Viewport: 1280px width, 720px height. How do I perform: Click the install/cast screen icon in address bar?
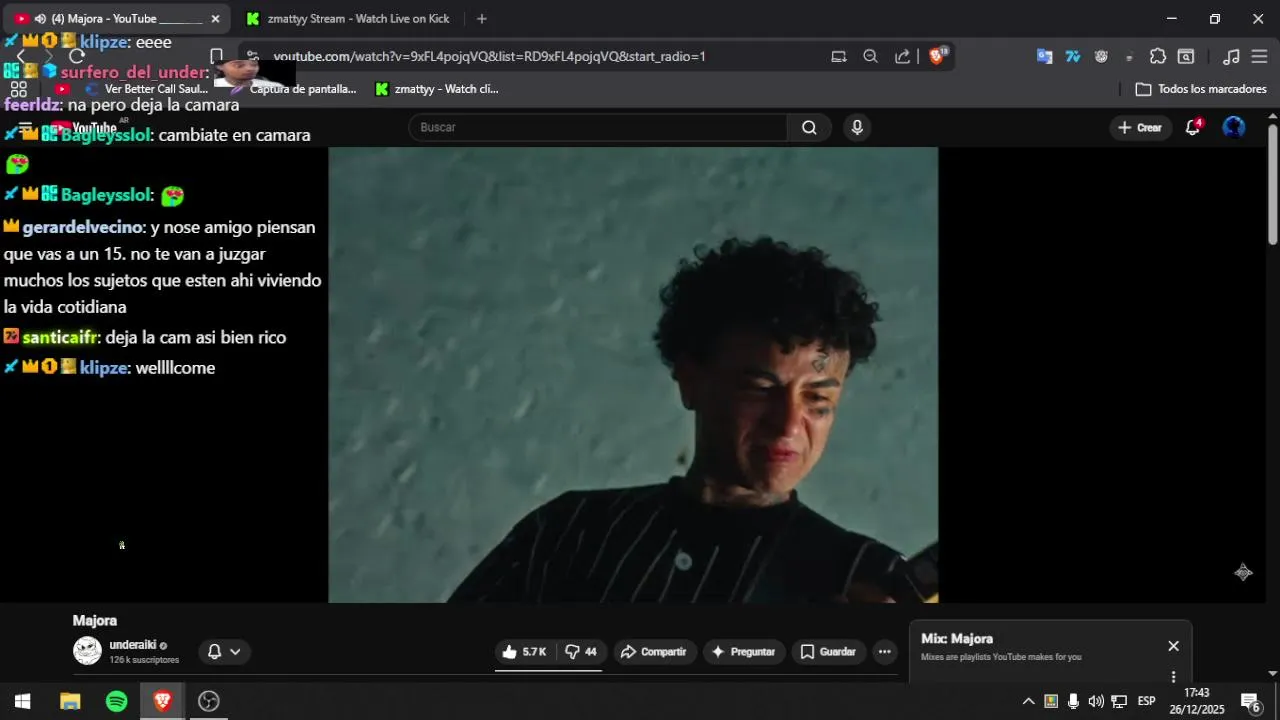pyautogui.click(x=839, y=56)
